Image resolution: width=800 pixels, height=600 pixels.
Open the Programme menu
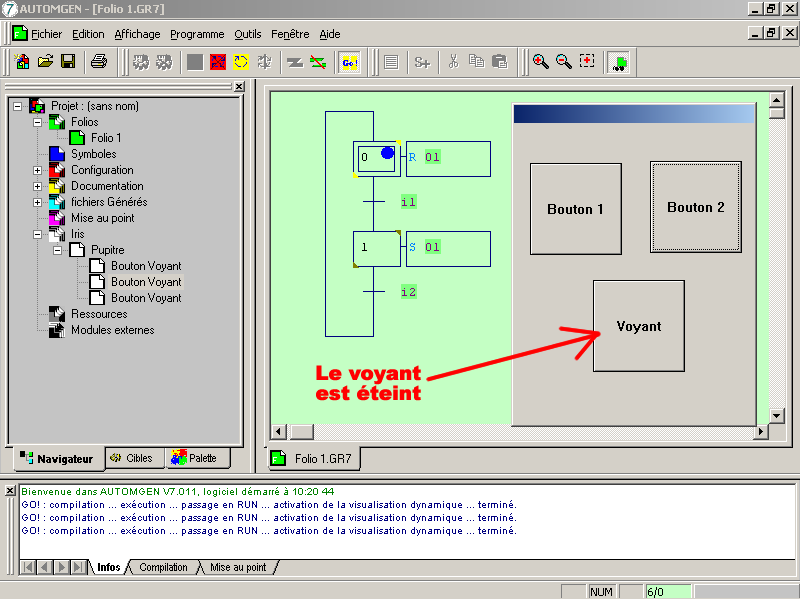pos(197,34)
